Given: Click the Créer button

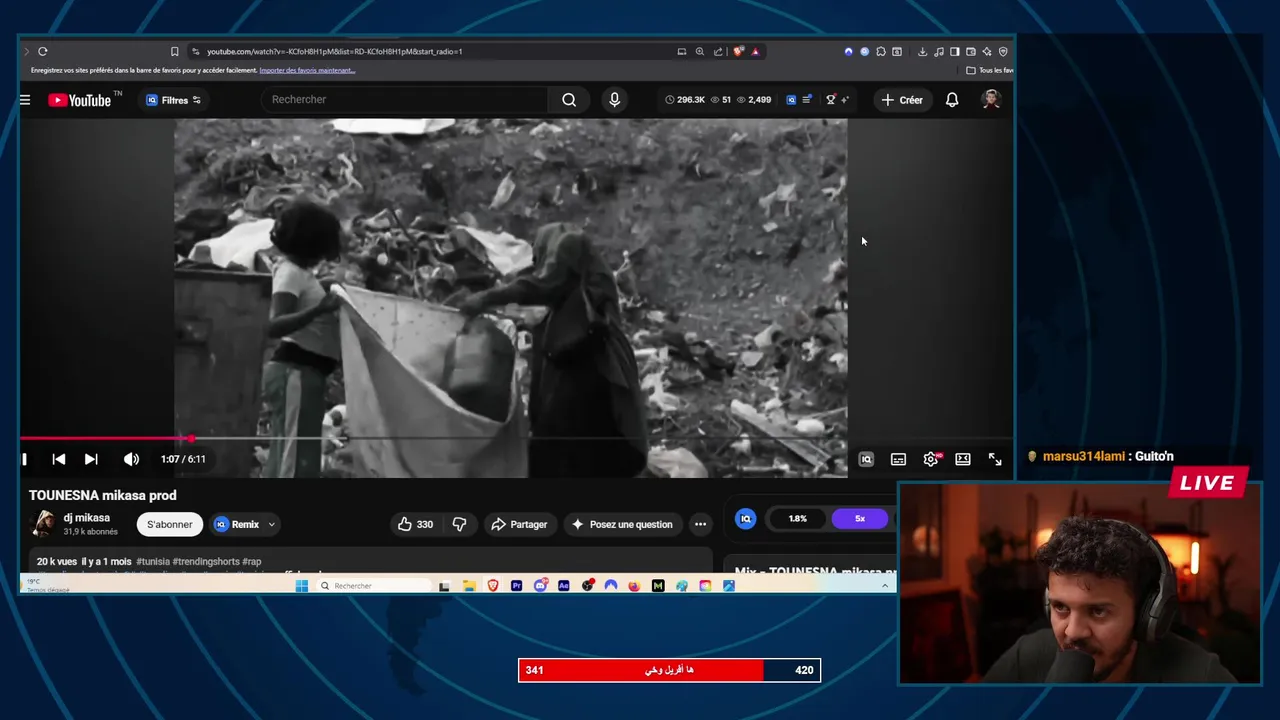Looking at the screenshot, I should pyautogui.click(x=902, y=100).
